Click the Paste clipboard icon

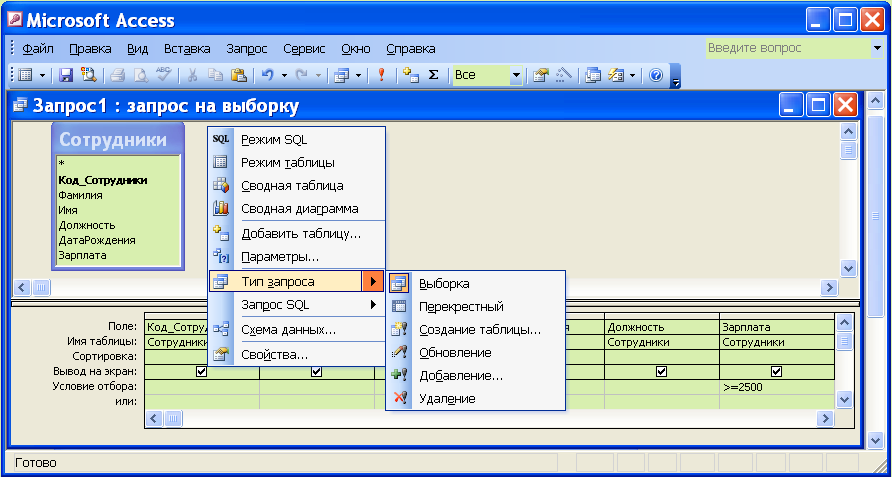(238, 75)
